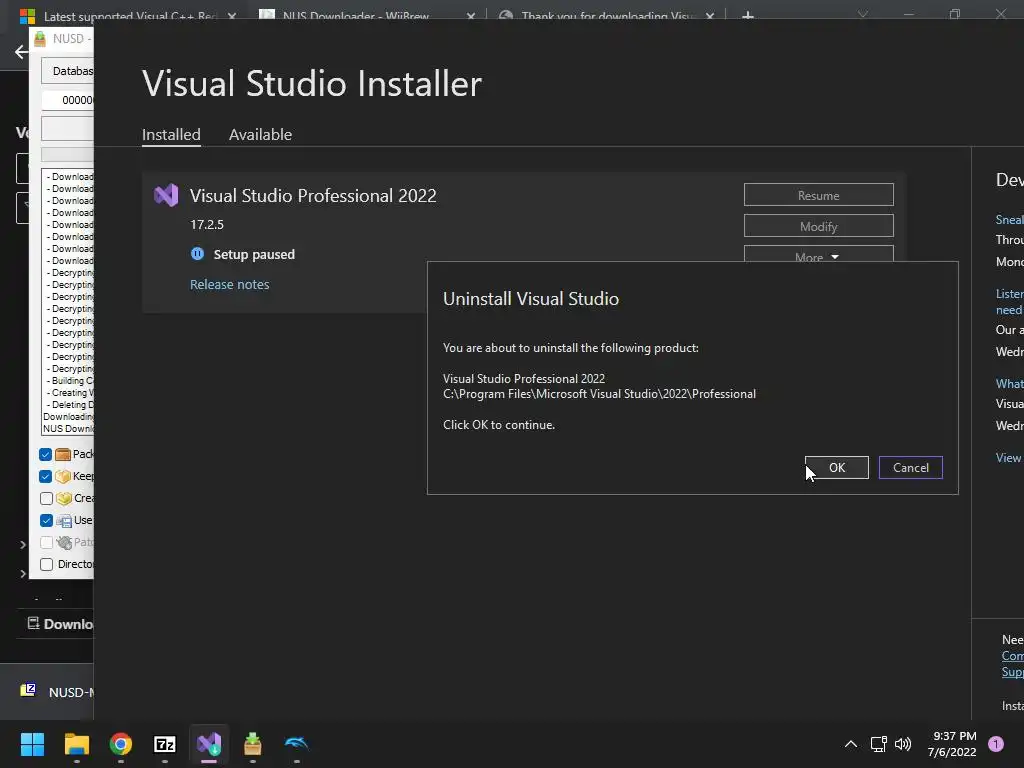Show hidden system tray icons
The height and width of the screenshot is (768, 1024).
(851, 744)
